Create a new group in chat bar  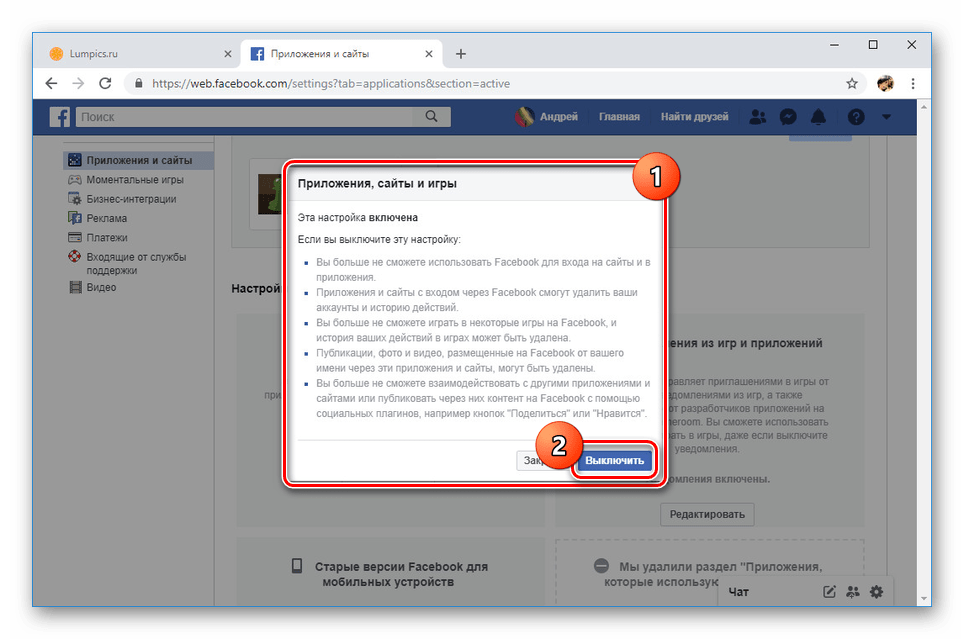click(x=852, y=592)
